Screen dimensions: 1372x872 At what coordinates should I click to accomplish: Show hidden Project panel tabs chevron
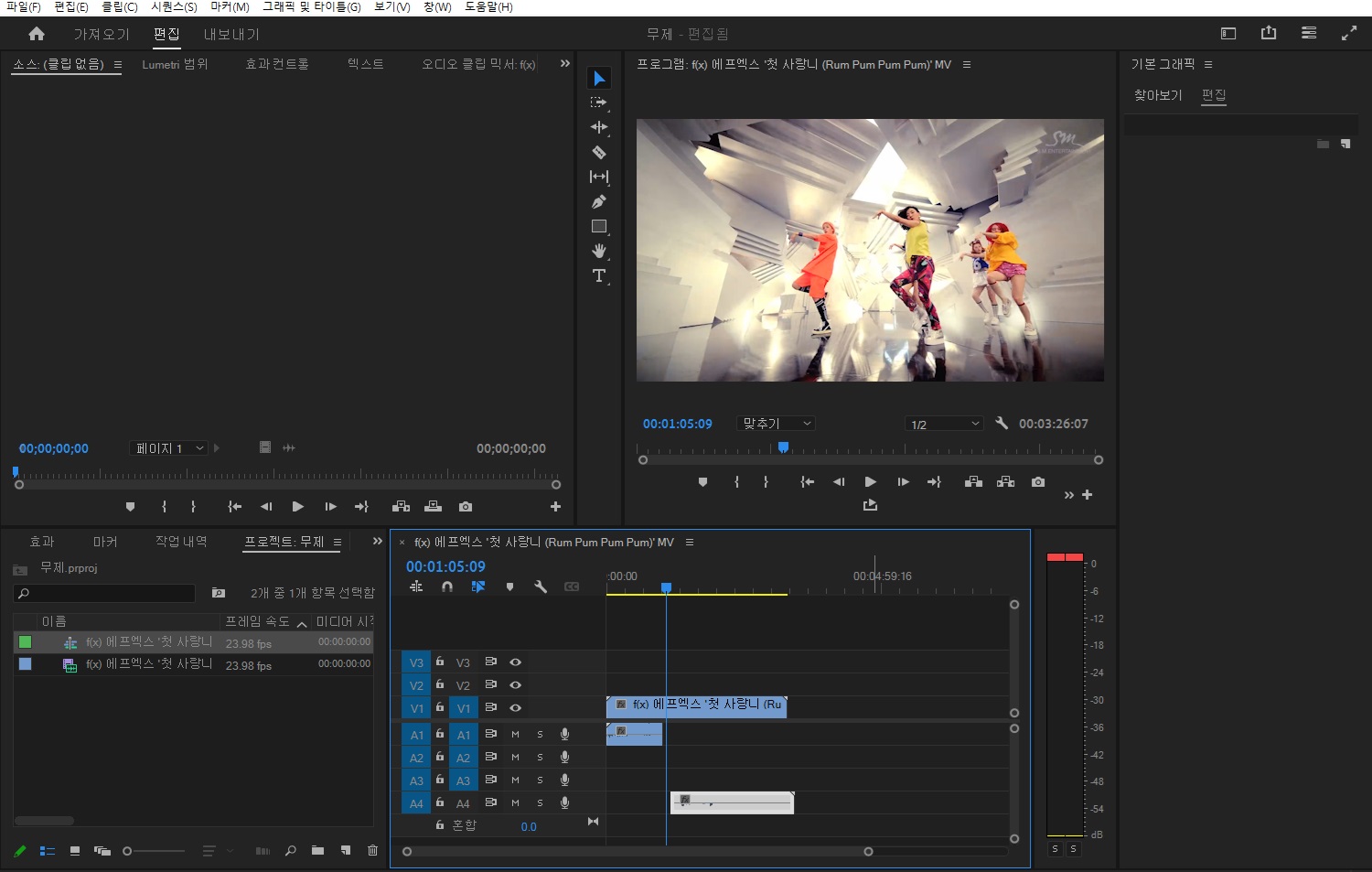click(x=377, y=541)
